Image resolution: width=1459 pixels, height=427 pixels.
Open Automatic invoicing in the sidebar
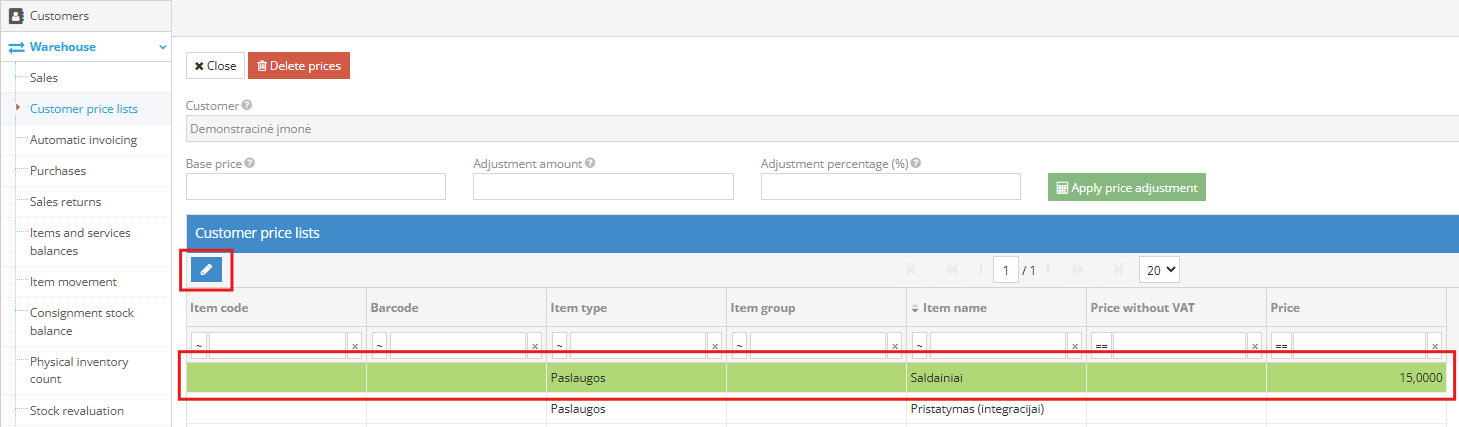(83, 140)
